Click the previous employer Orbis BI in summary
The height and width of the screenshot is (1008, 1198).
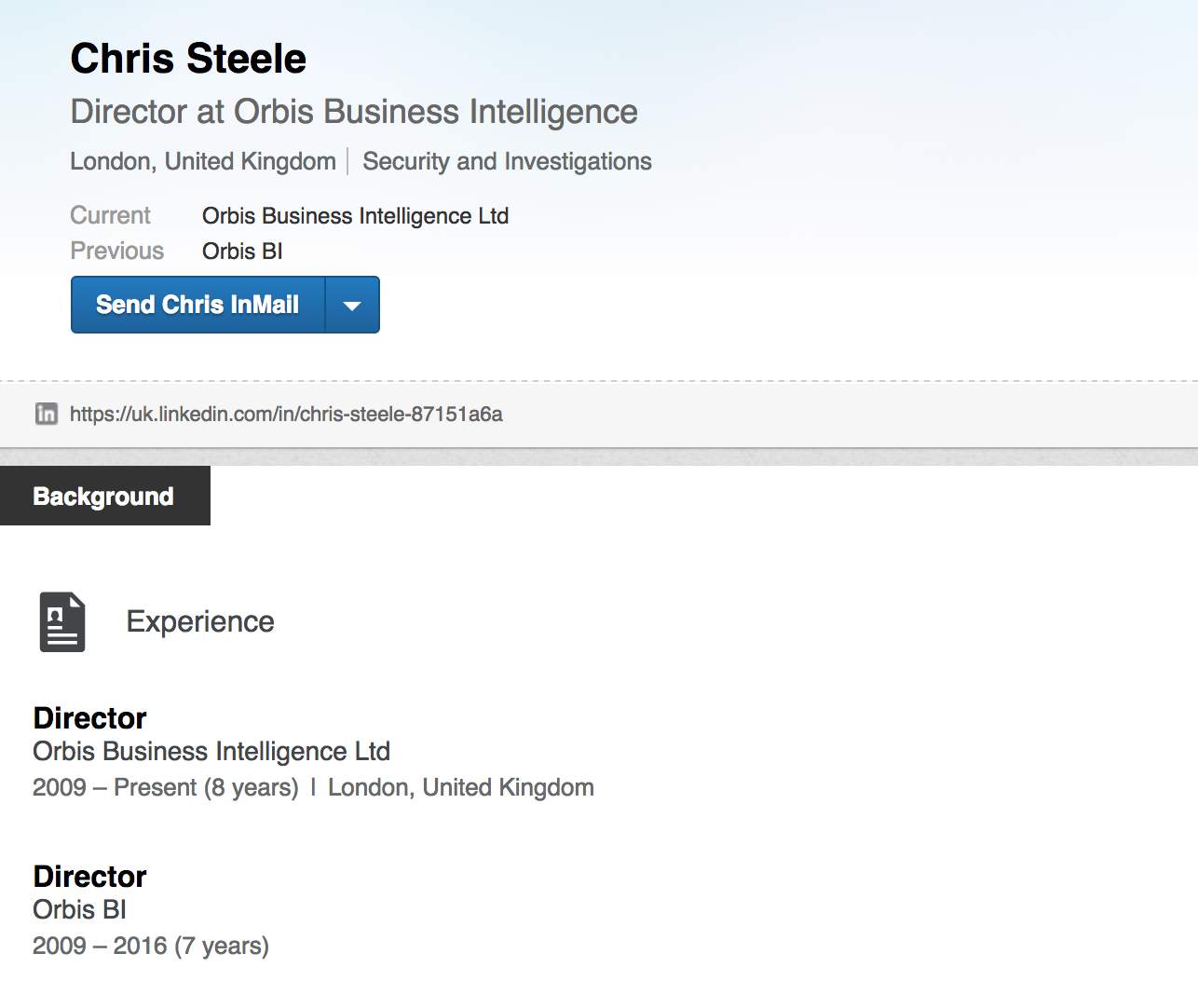[242, 252]
